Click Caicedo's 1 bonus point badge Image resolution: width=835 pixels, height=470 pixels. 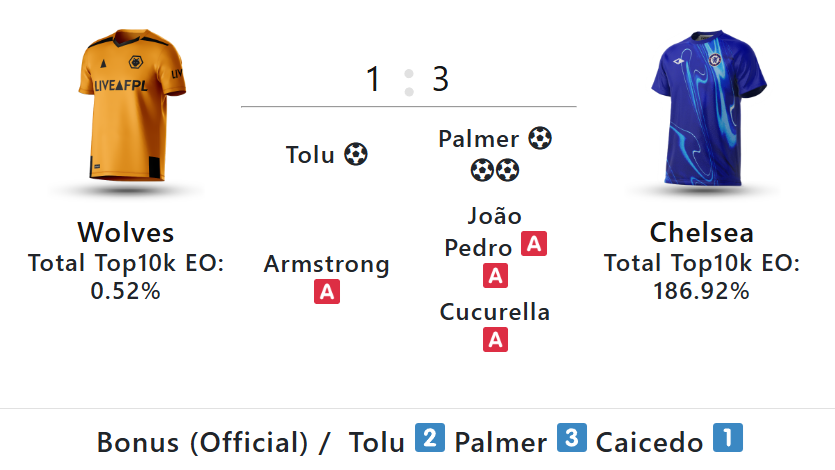tap(727, 439)
